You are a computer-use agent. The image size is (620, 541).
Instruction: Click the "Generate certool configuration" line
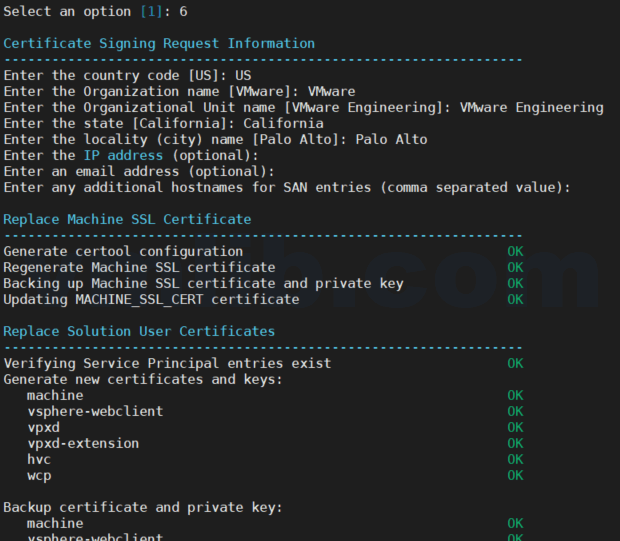tap(123, 251)
